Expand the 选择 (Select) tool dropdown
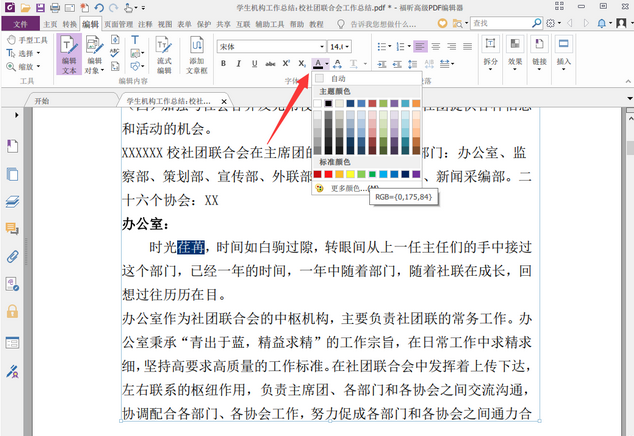 (41, 53)
